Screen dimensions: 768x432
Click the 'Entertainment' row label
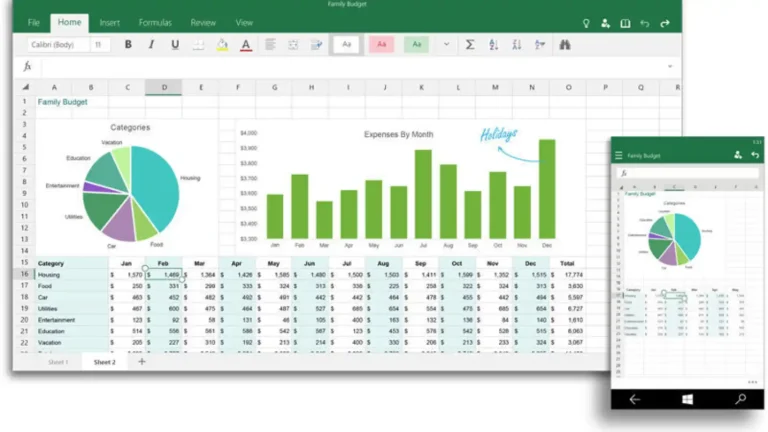point(56,320)
